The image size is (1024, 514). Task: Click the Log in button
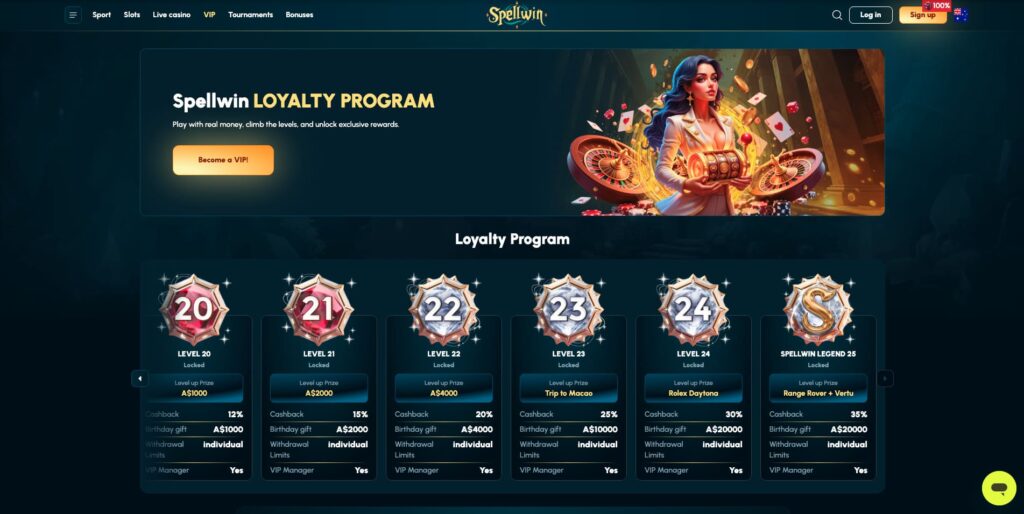871,15
